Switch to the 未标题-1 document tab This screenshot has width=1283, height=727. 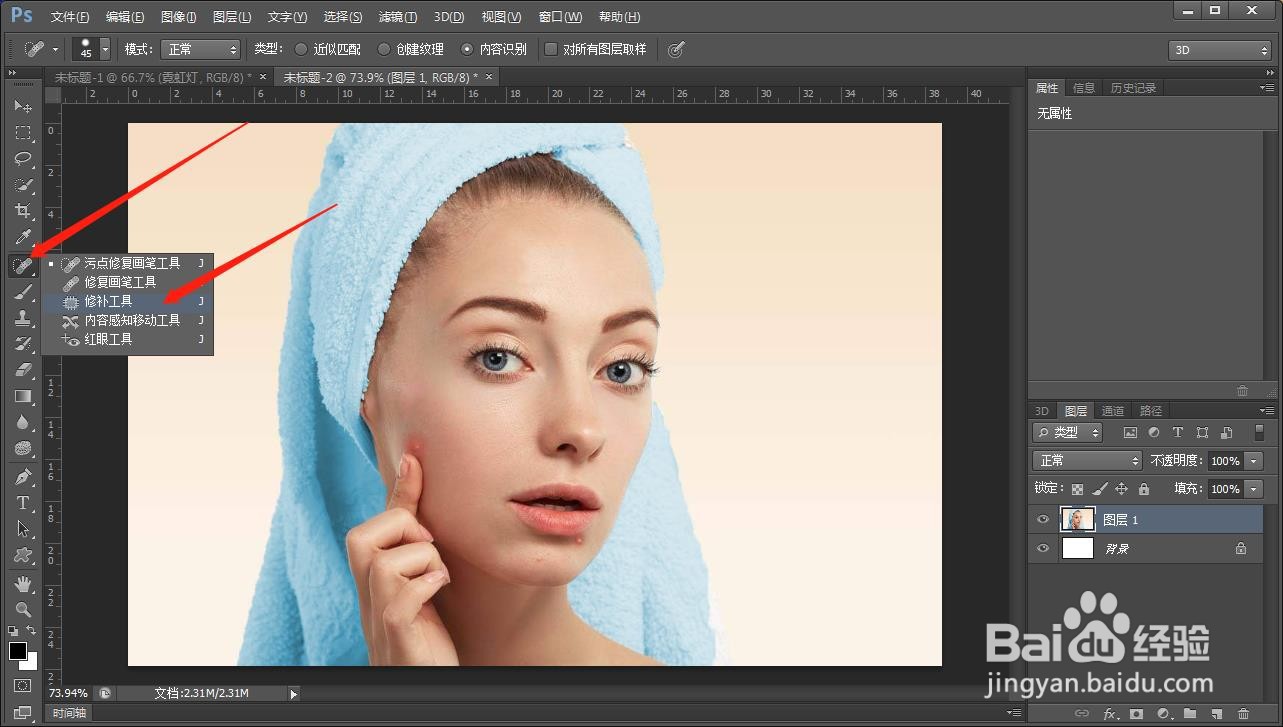point(154,77)
